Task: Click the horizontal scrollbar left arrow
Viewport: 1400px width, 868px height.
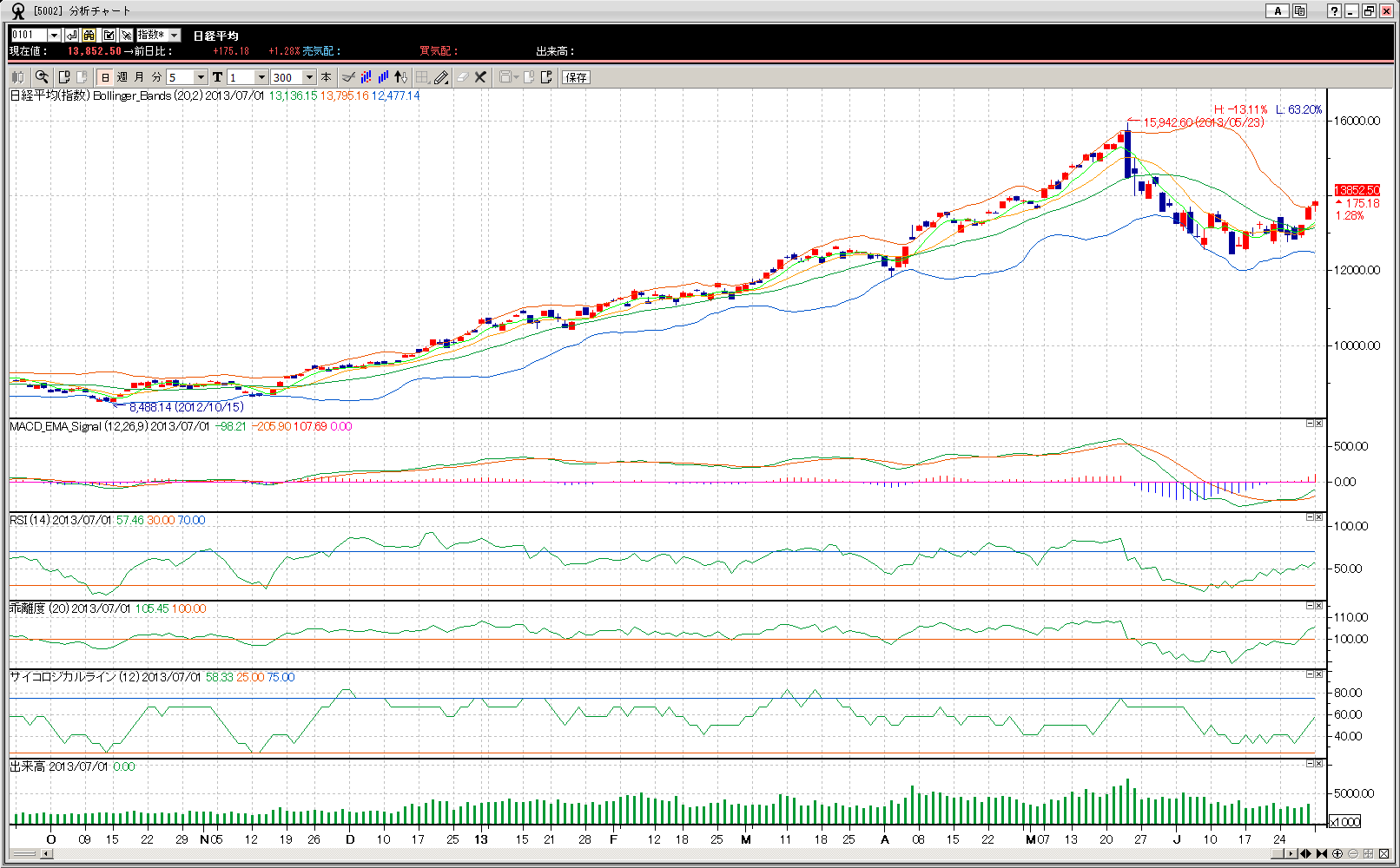Action: point(47,854)
